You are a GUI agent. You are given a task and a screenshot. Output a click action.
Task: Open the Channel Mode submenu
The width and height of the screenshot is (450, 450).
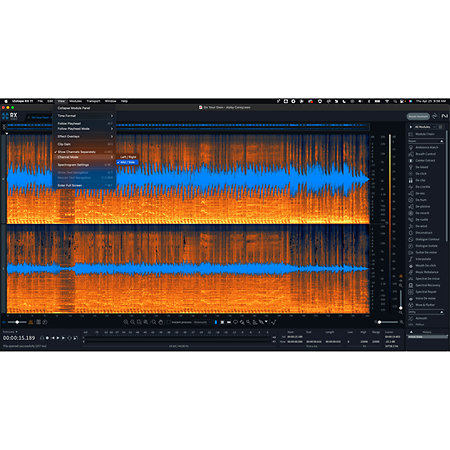pos(84,157)
